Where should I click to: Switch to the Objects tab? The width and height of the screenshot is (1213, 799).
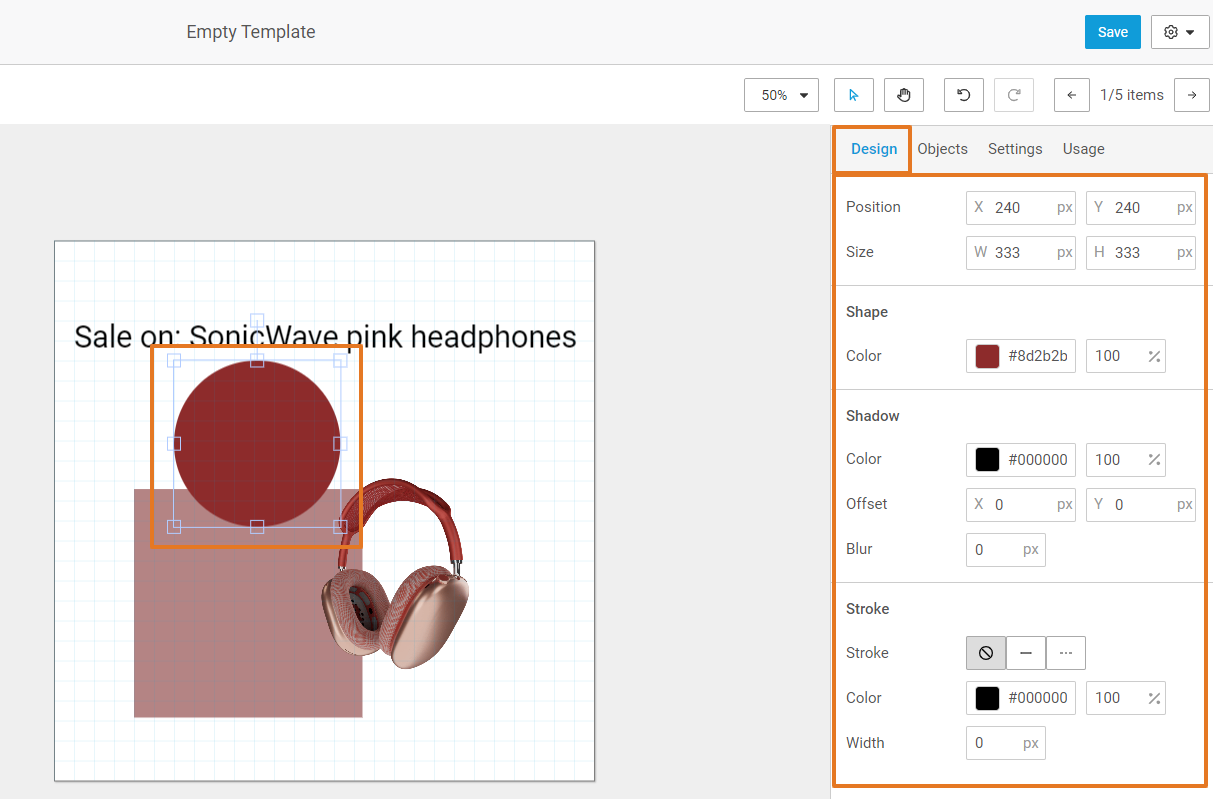point(942,149)
